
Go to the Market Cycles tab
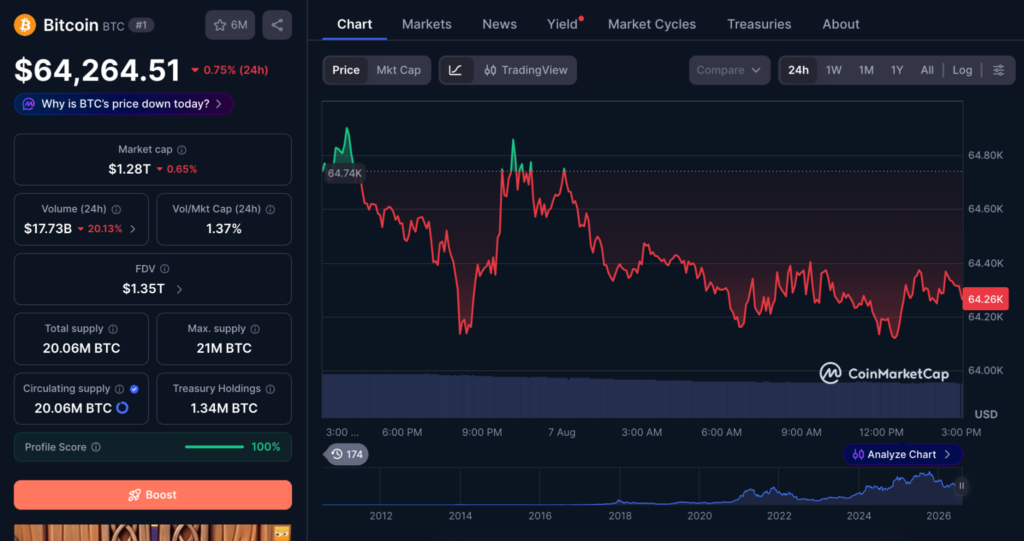click(x=652, y=24)
